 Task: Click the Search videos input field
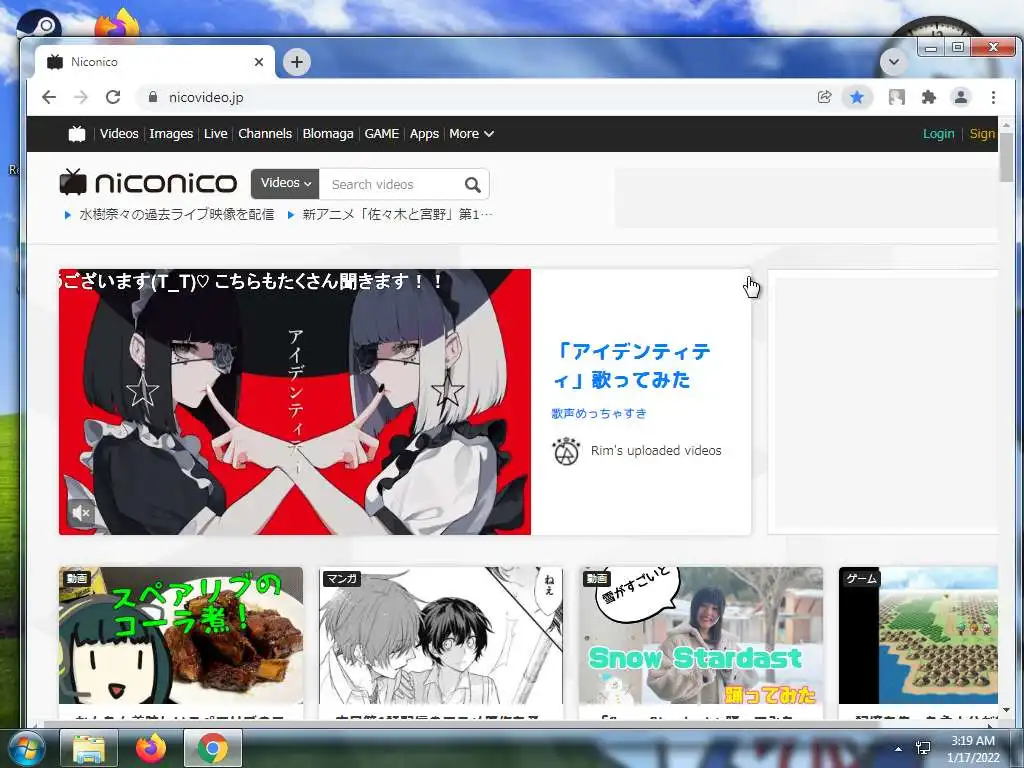click(391, 185)
